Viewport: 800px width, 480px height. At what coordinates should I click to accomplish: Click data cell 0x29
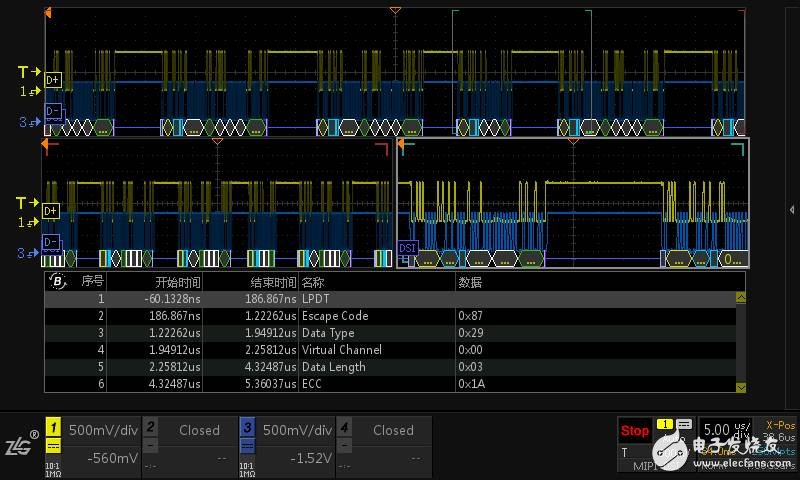point(470,333)
